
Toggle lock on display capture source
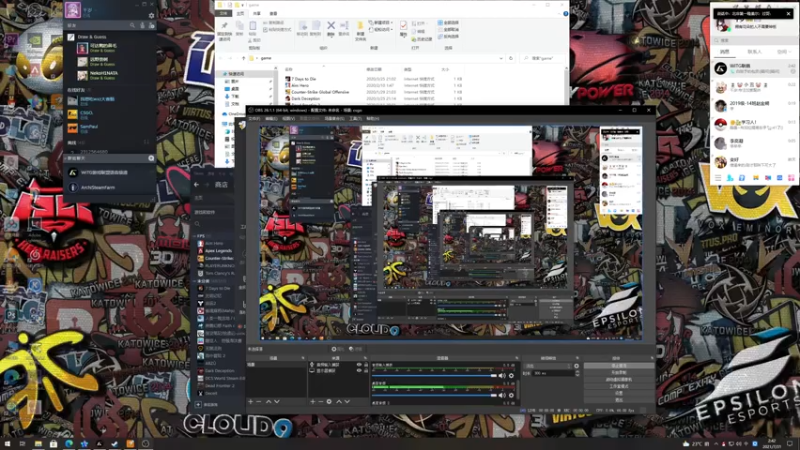click(x=366, y=371)
